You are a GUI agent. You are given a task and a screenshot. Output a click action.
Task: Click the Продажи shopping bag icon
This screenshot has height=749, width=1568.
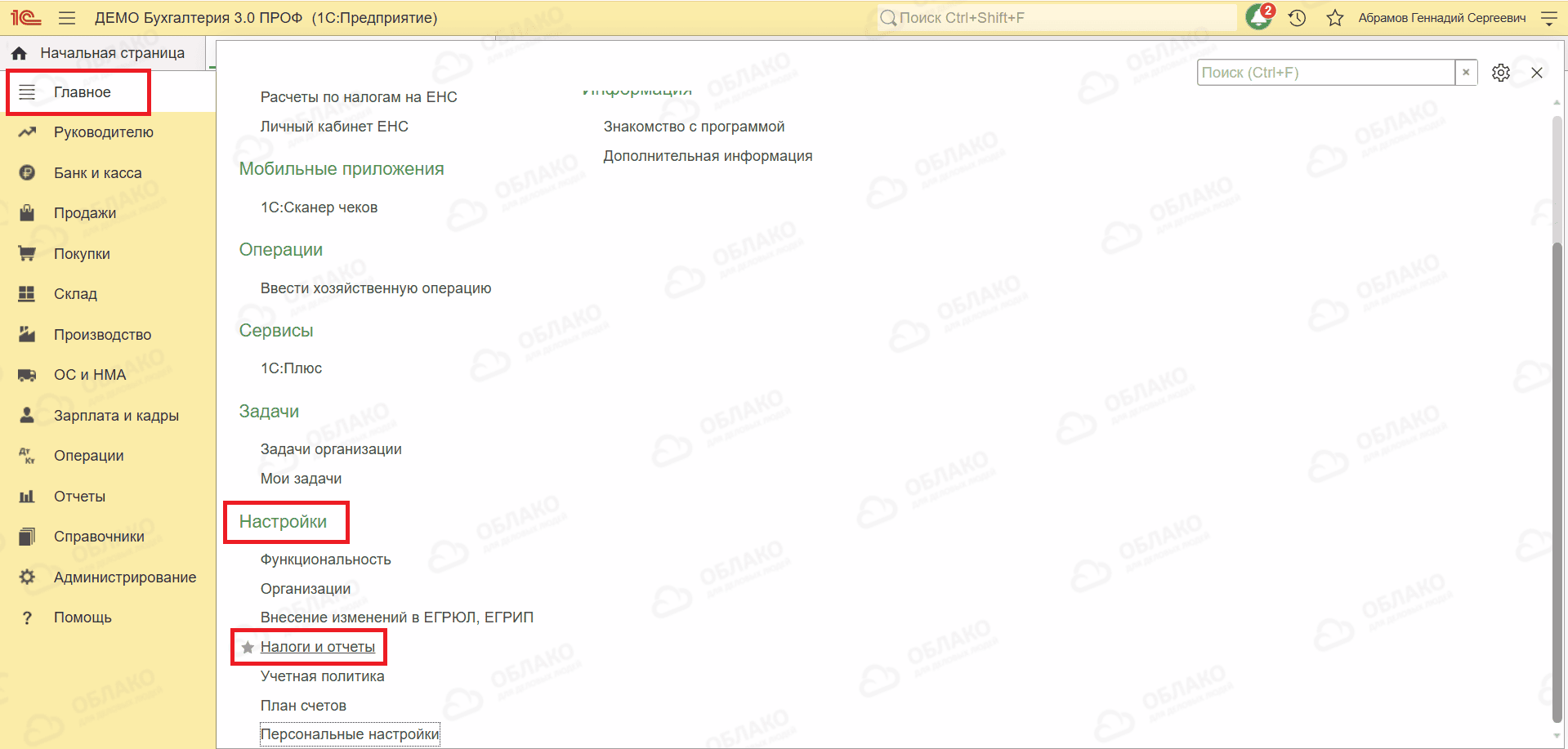click(x=27, y=212)
